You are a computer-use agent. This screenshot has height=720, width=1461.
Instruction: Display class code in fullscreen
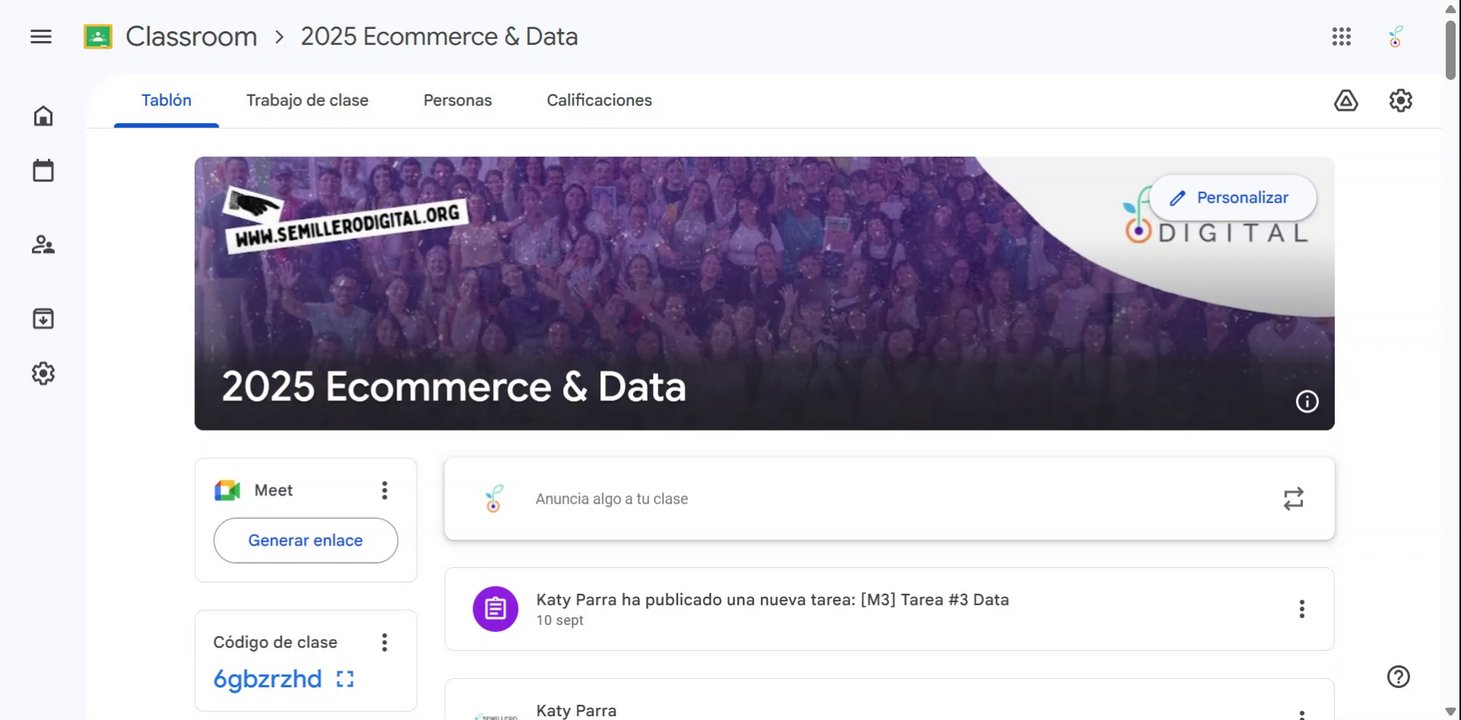[345, 680]
